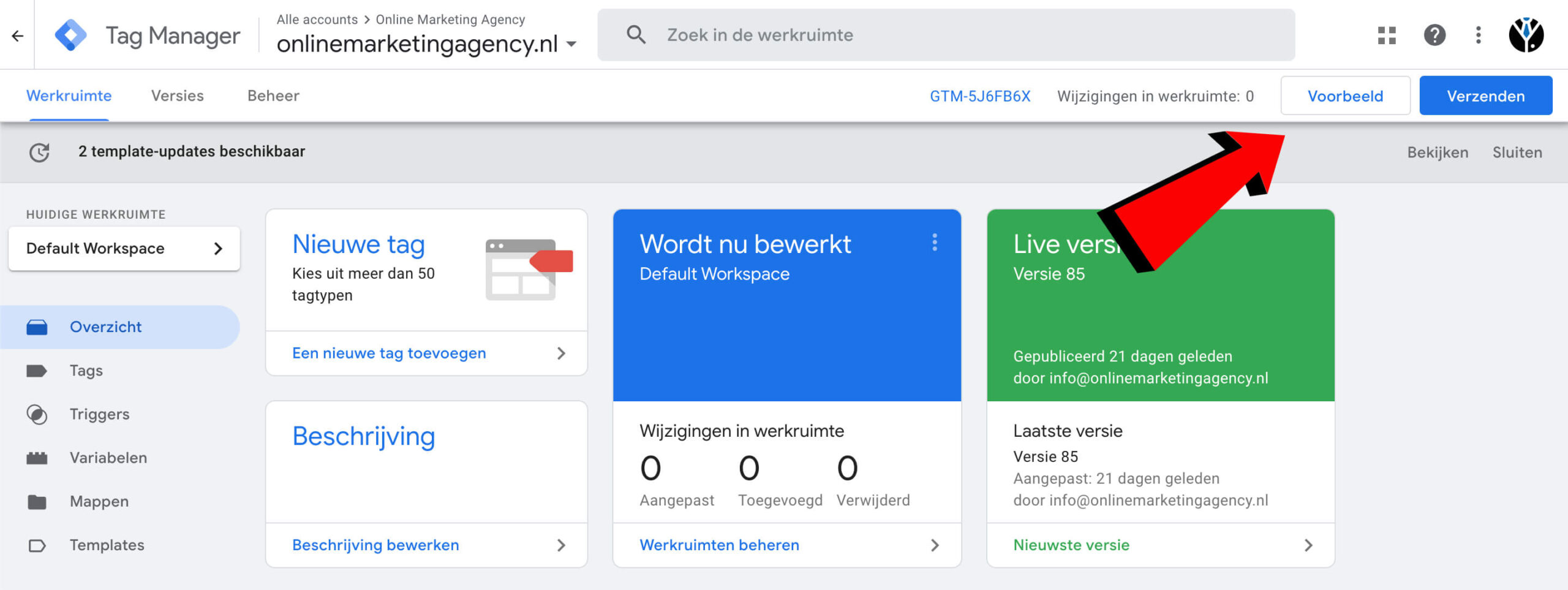This screenshot has height=590, width=1568.
Task: Click Versie 85 under Laatste versie
Action: coord(1045,456)
